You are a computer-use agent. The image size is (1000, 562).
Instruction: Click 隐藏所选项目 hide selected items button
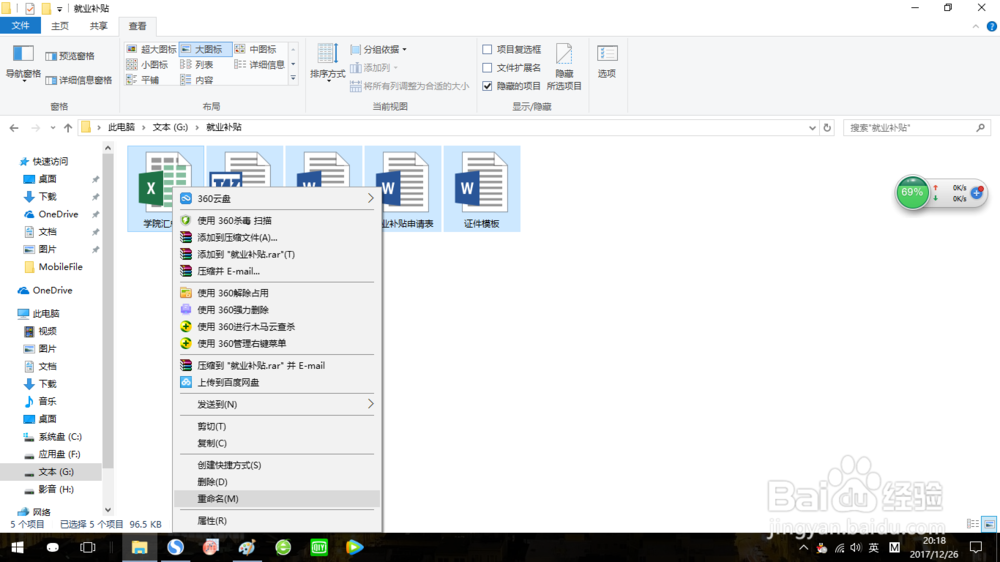click(564, 67)
